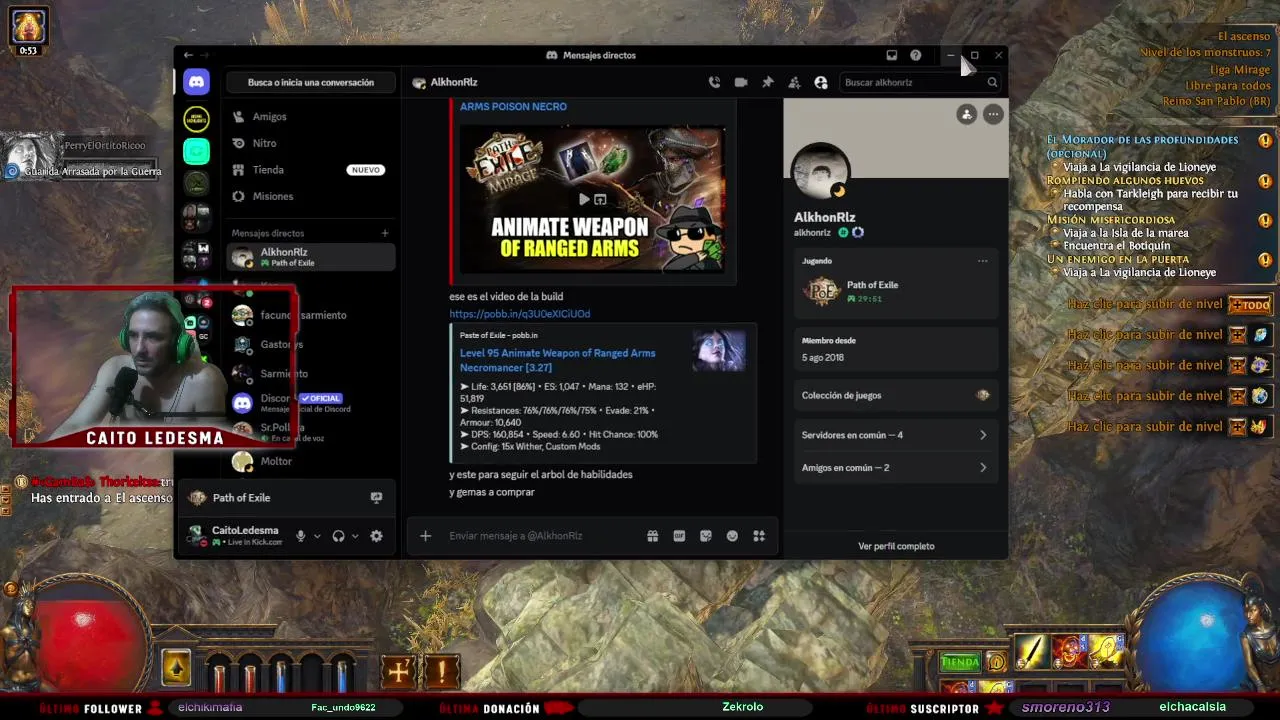The width and height of the screenshot is (1280, 720).
Task: Expand Servidores en común list
Action: pos(894,435)
